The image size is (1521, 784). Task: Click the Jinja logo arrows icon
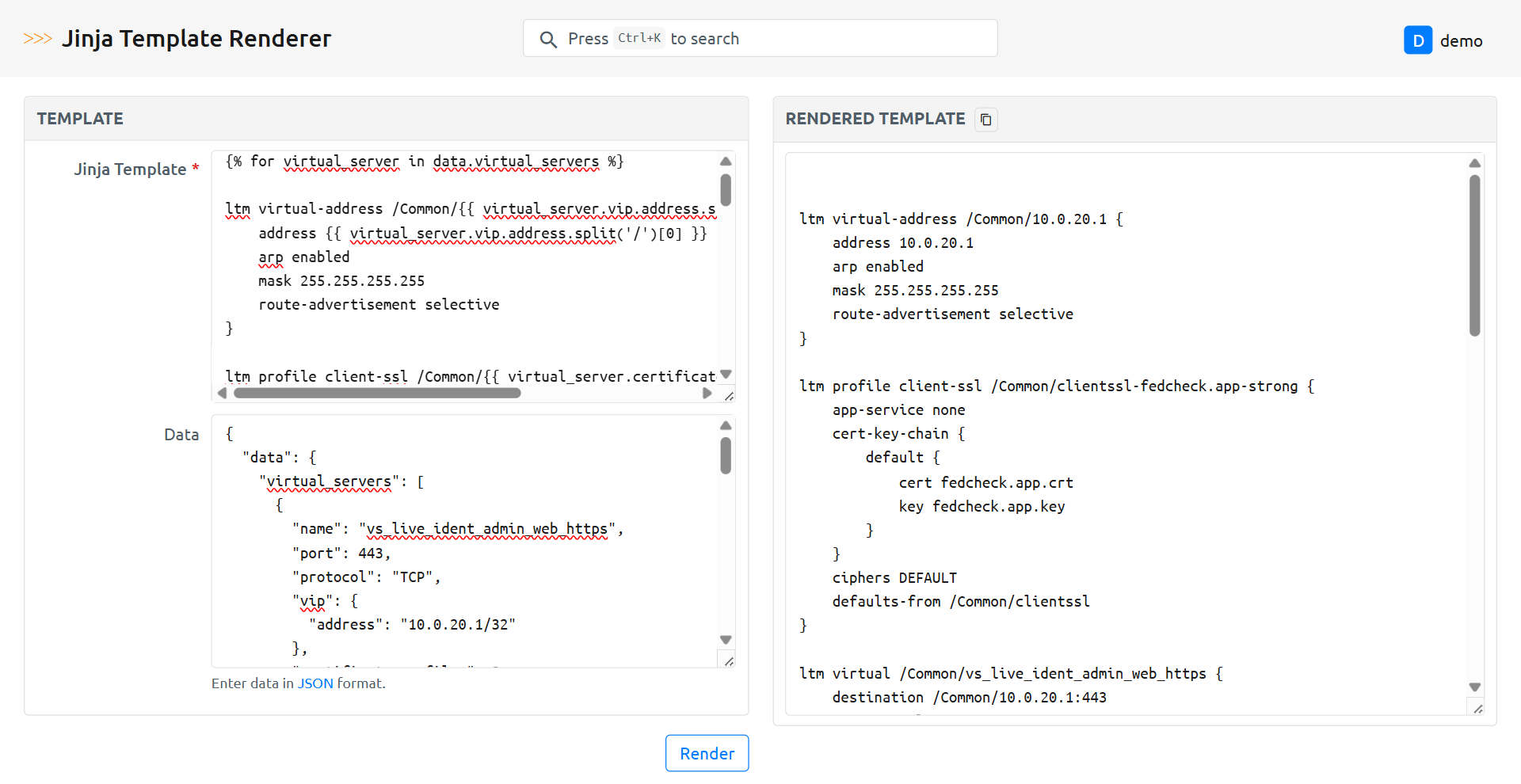coord(37,39)
